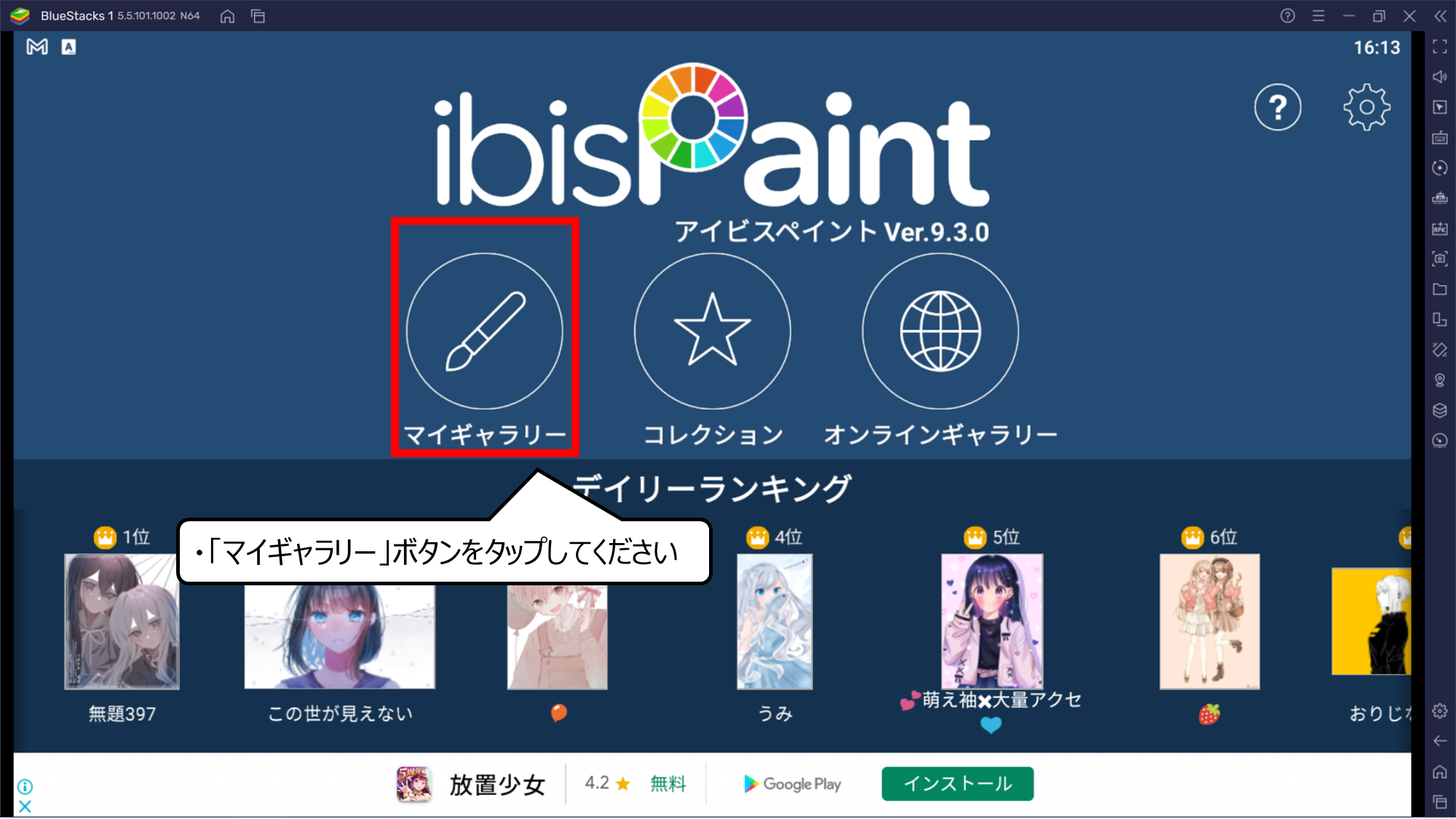The image size is (1456, 819).
Task: Open the 5th place anime girl artwork
Action: (992, 621)
